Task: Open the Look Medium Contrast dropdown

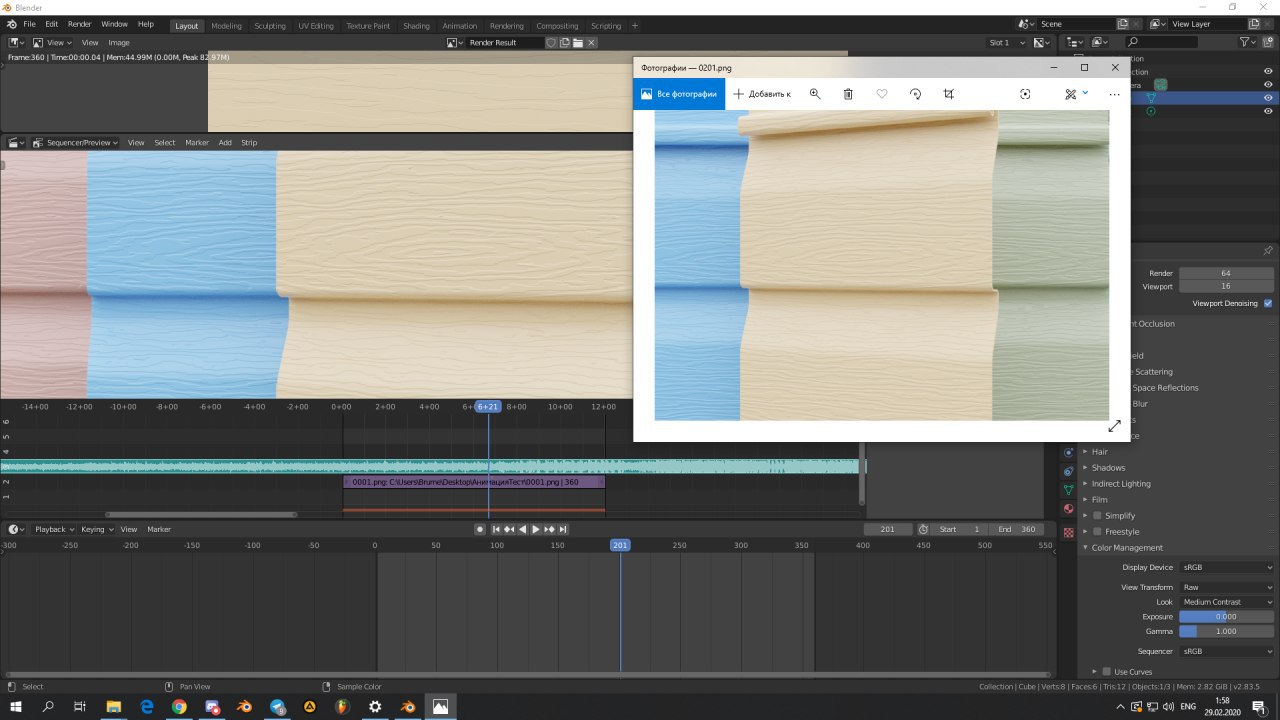Action: [1227, 602]
